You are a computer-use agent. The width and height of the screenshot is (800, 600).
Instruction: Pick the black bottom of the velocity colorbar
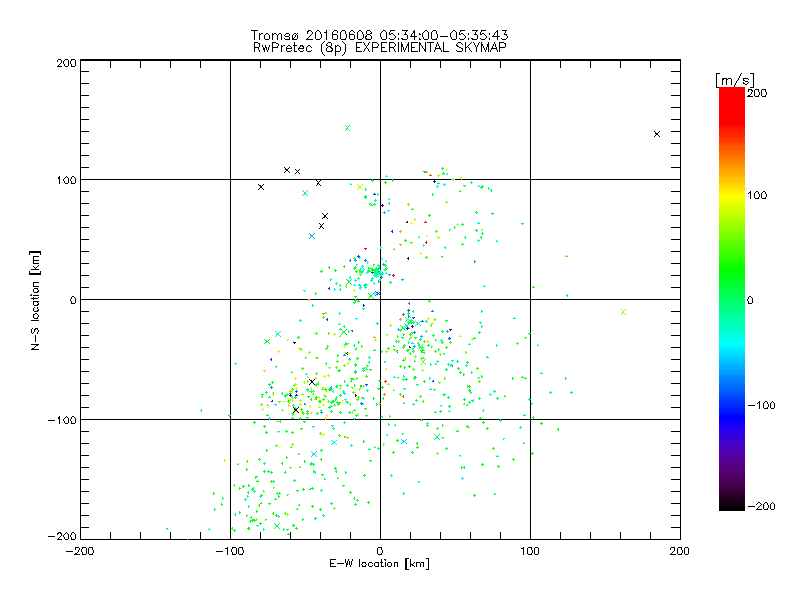(732, 503)
